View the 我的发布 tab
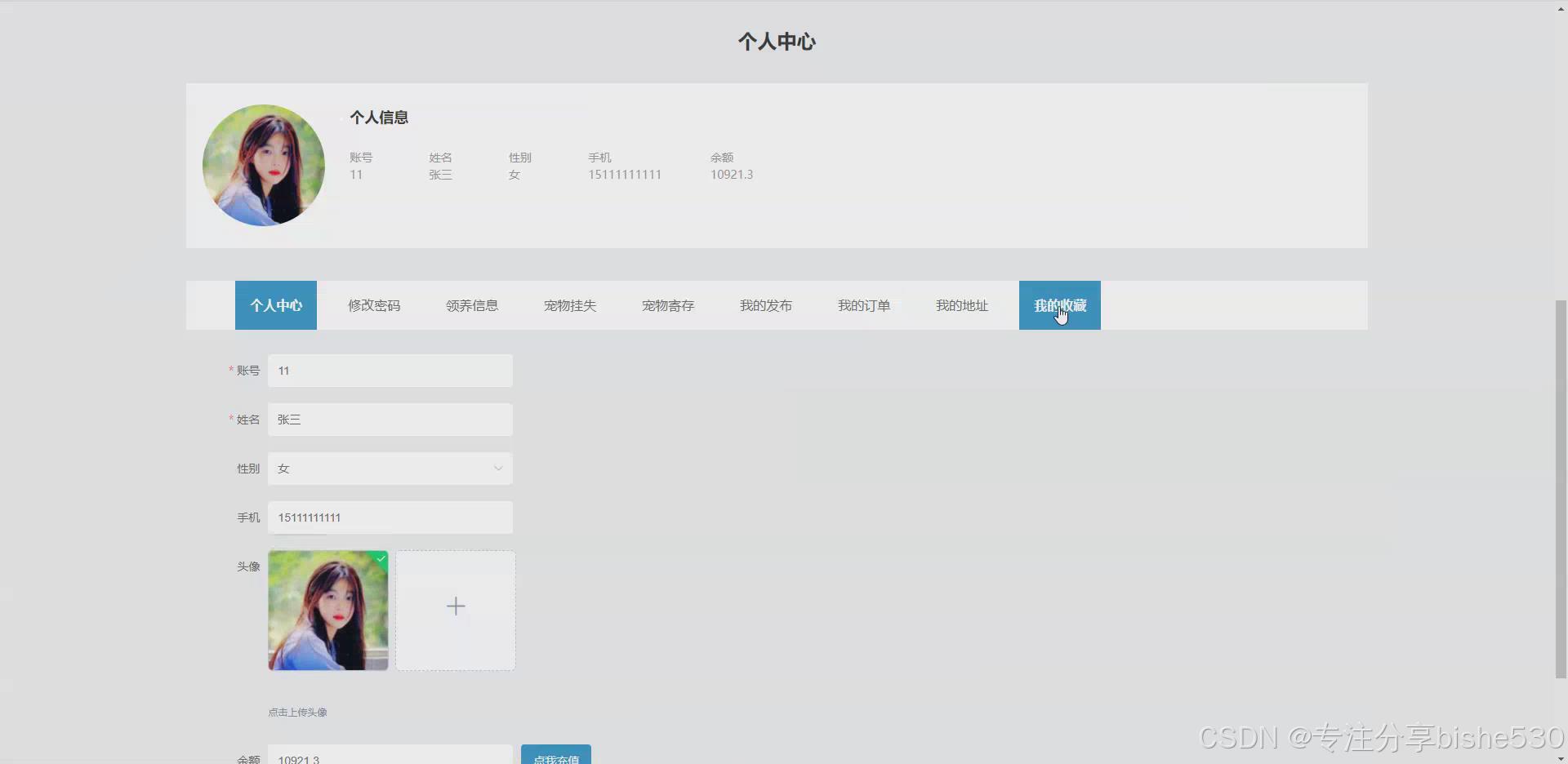The height and width of the screenshot is (764, 1568). pyautogui.click(x=764, y=305)
